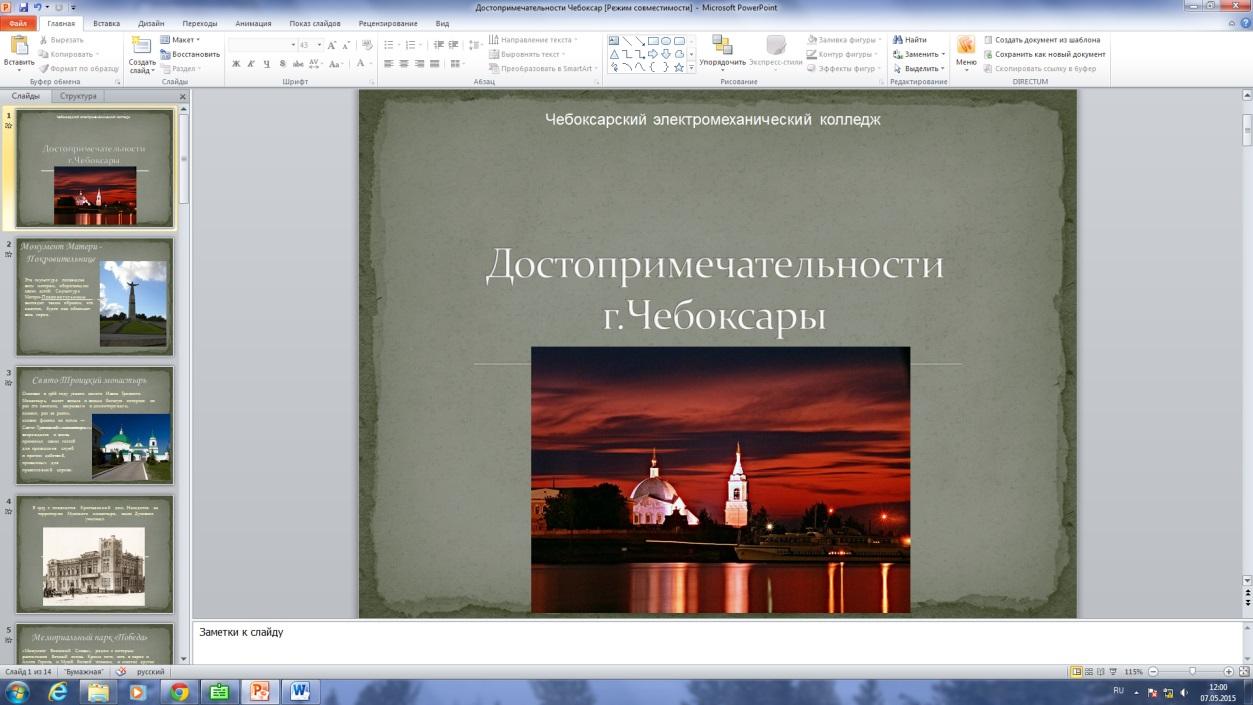Click the notes field 'Заметки к слайду'

(717, 643)
